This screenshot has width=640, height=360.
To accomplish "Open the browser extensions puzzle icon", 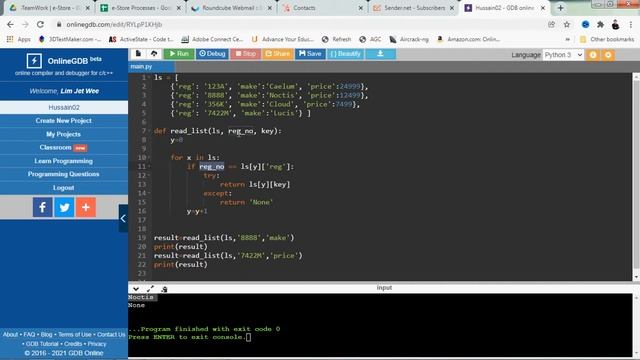I will point(600,24).
